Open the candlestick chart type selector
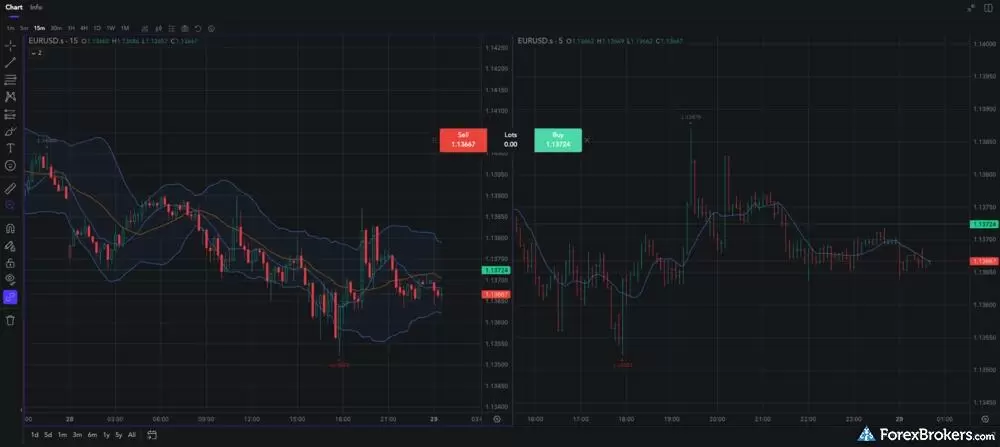The image size is (1000, 447). click(x=159, y=29)
